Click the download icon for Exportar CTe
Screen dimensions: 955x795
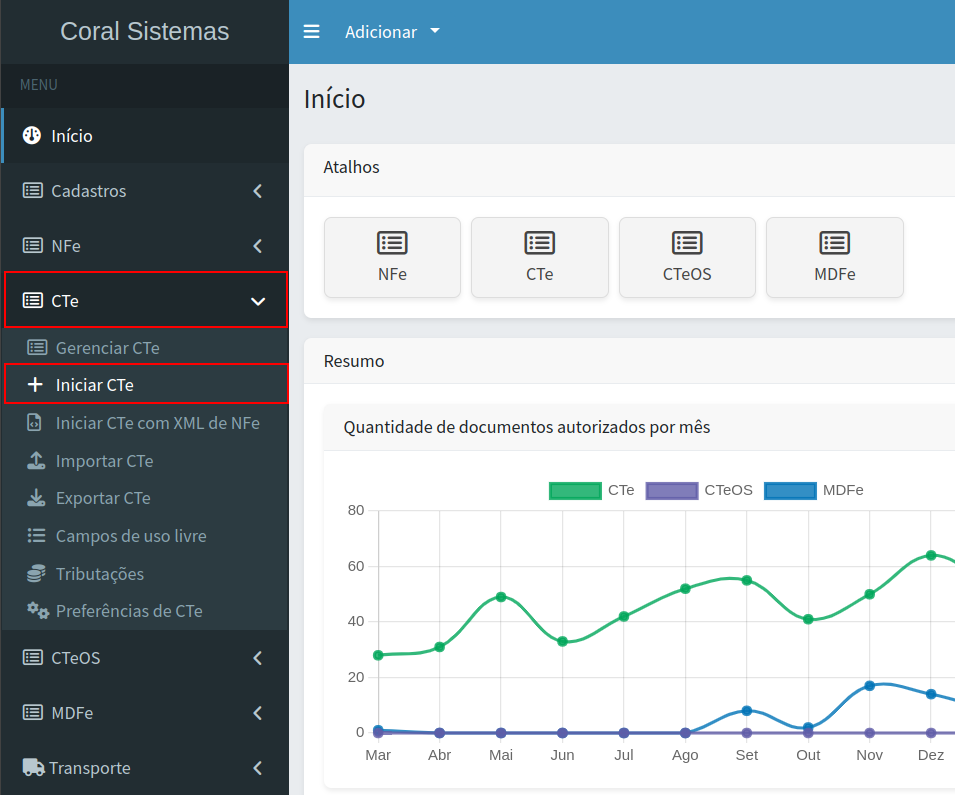(36, 498)
